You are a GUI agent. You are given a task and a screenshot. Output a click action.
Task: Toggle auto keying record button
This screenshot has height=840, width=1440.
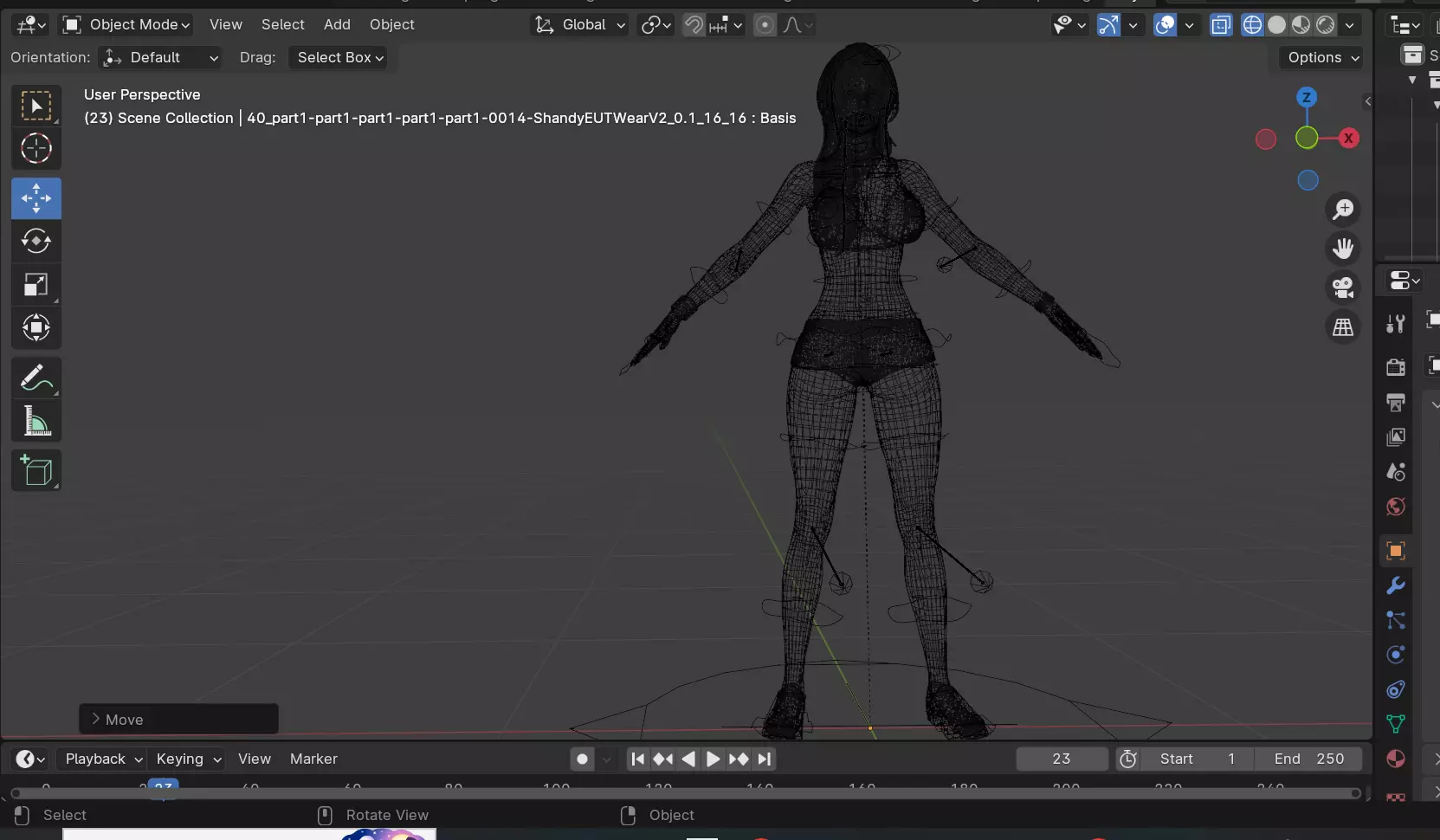pyautogui.click(x=583, y=759)
